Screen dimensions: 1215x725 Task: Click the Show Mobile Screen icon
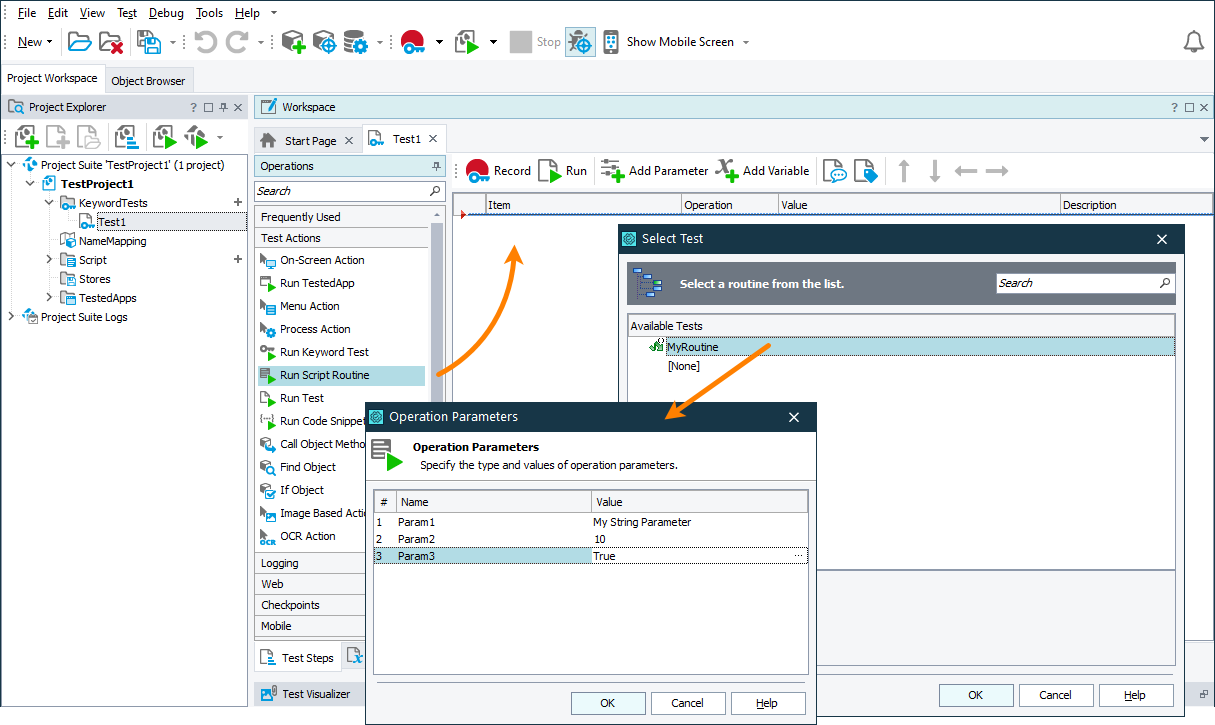[610, 42]
